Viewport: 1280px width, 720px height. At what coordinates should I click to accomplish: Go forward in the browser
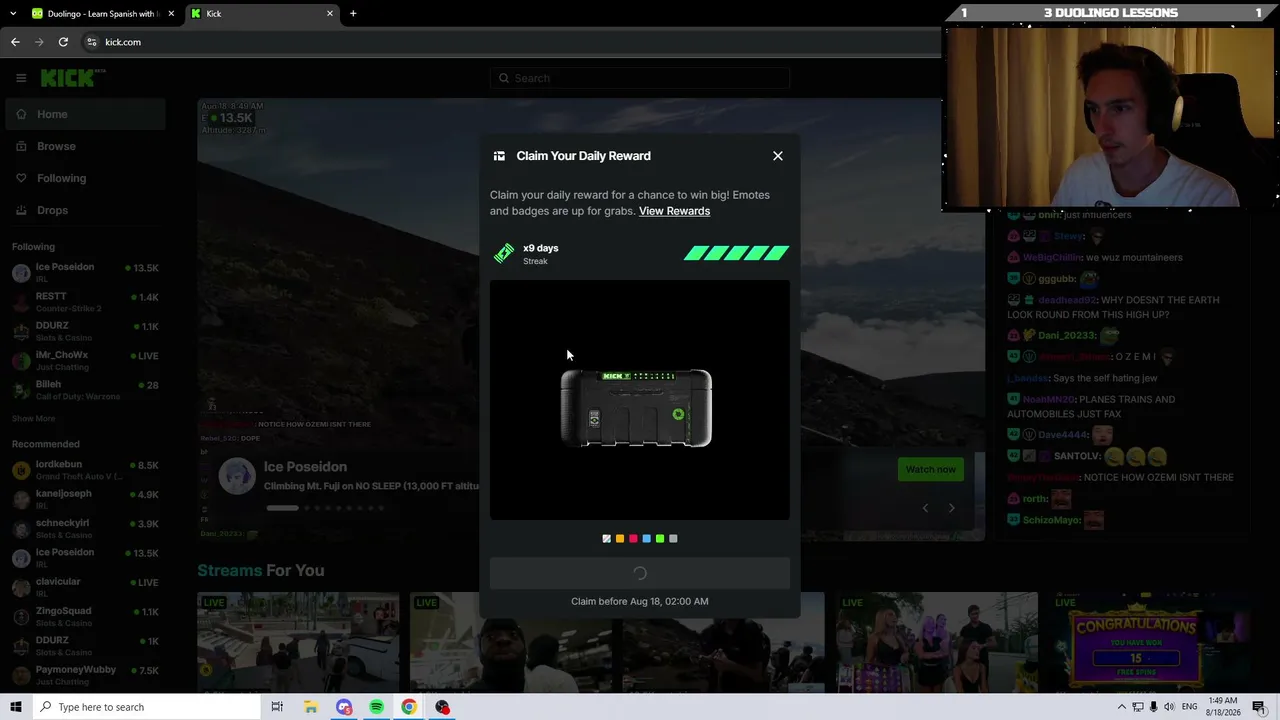(39, 42)
